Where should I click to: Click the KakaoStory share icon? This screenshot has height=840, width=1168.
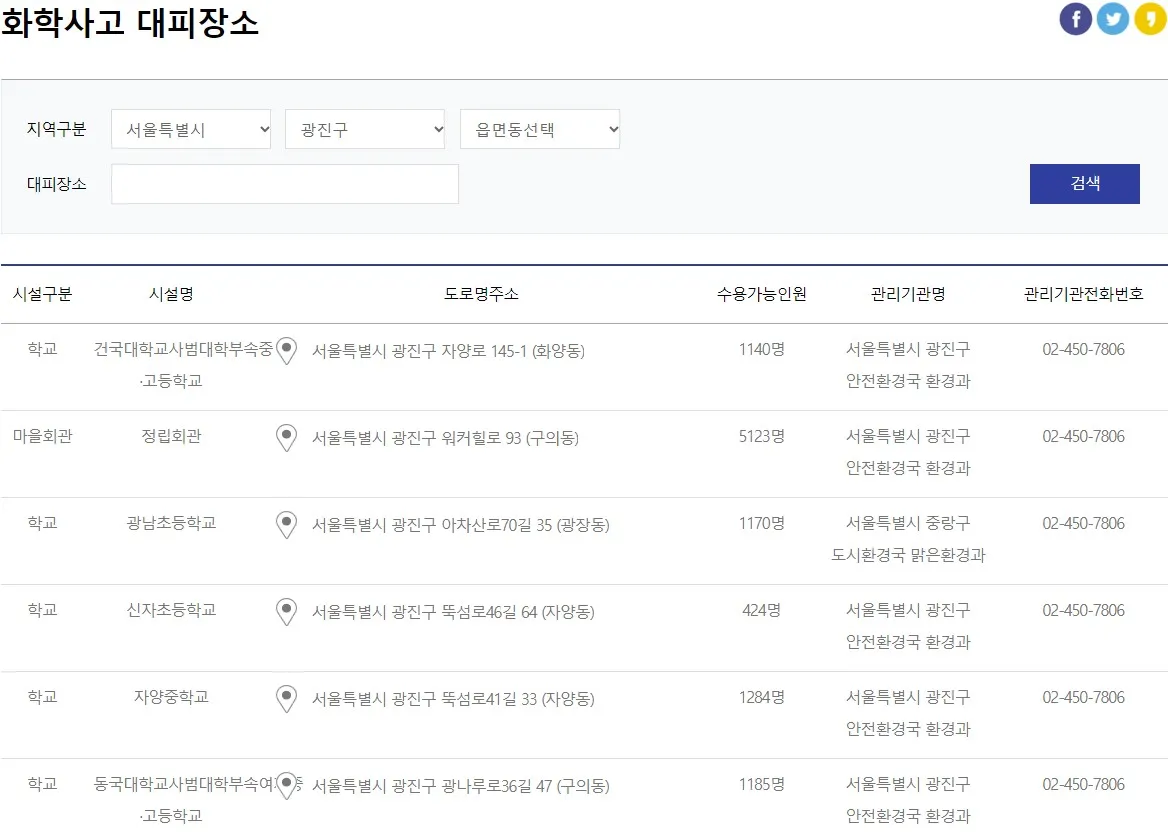1149,18
